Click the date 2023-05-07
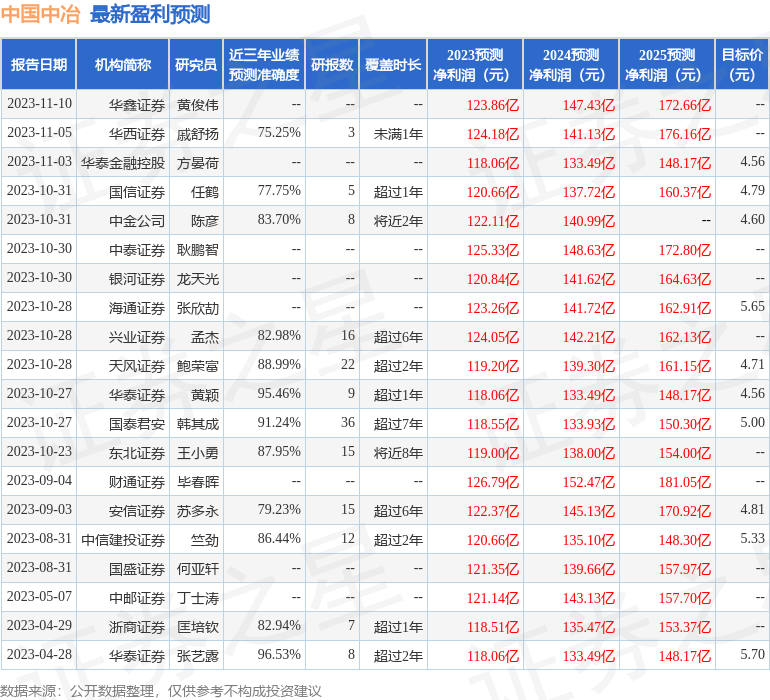The image size is (770, 700). [39, 596]
